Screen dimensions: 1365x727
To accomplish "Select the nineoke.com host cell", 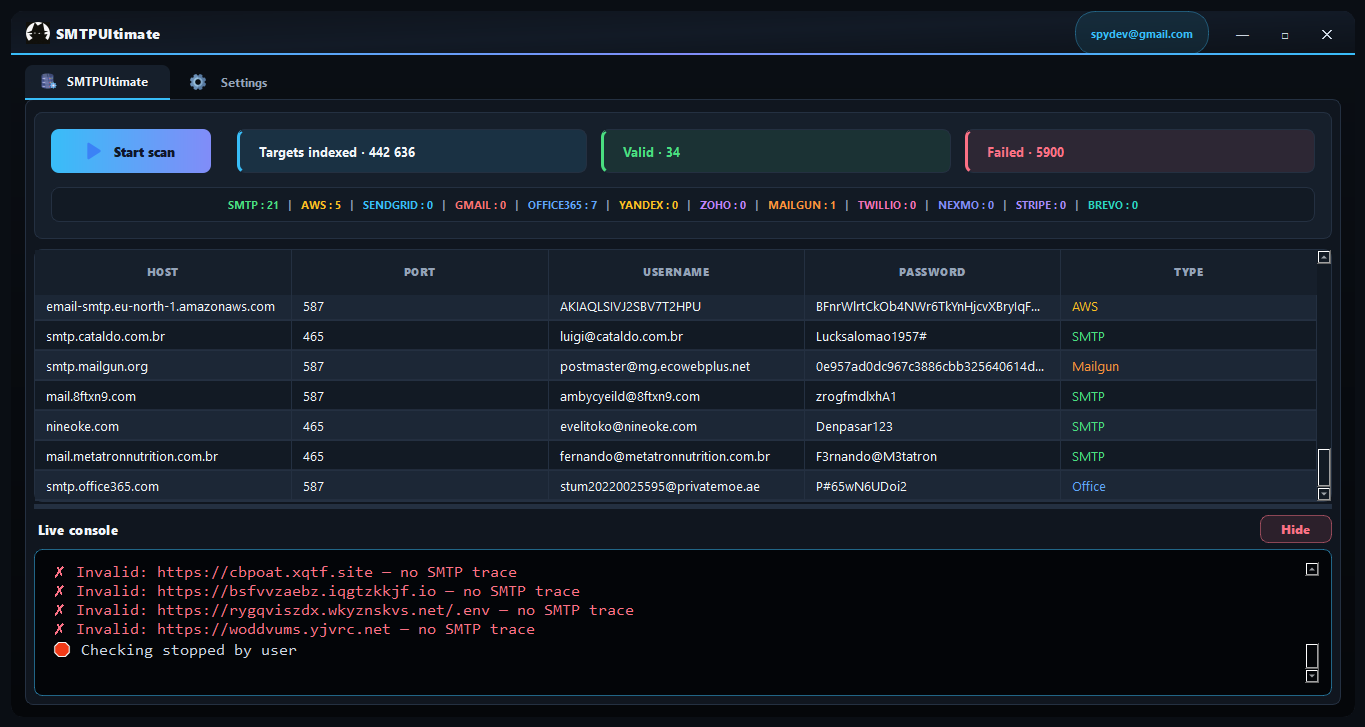I will (163, 426).
